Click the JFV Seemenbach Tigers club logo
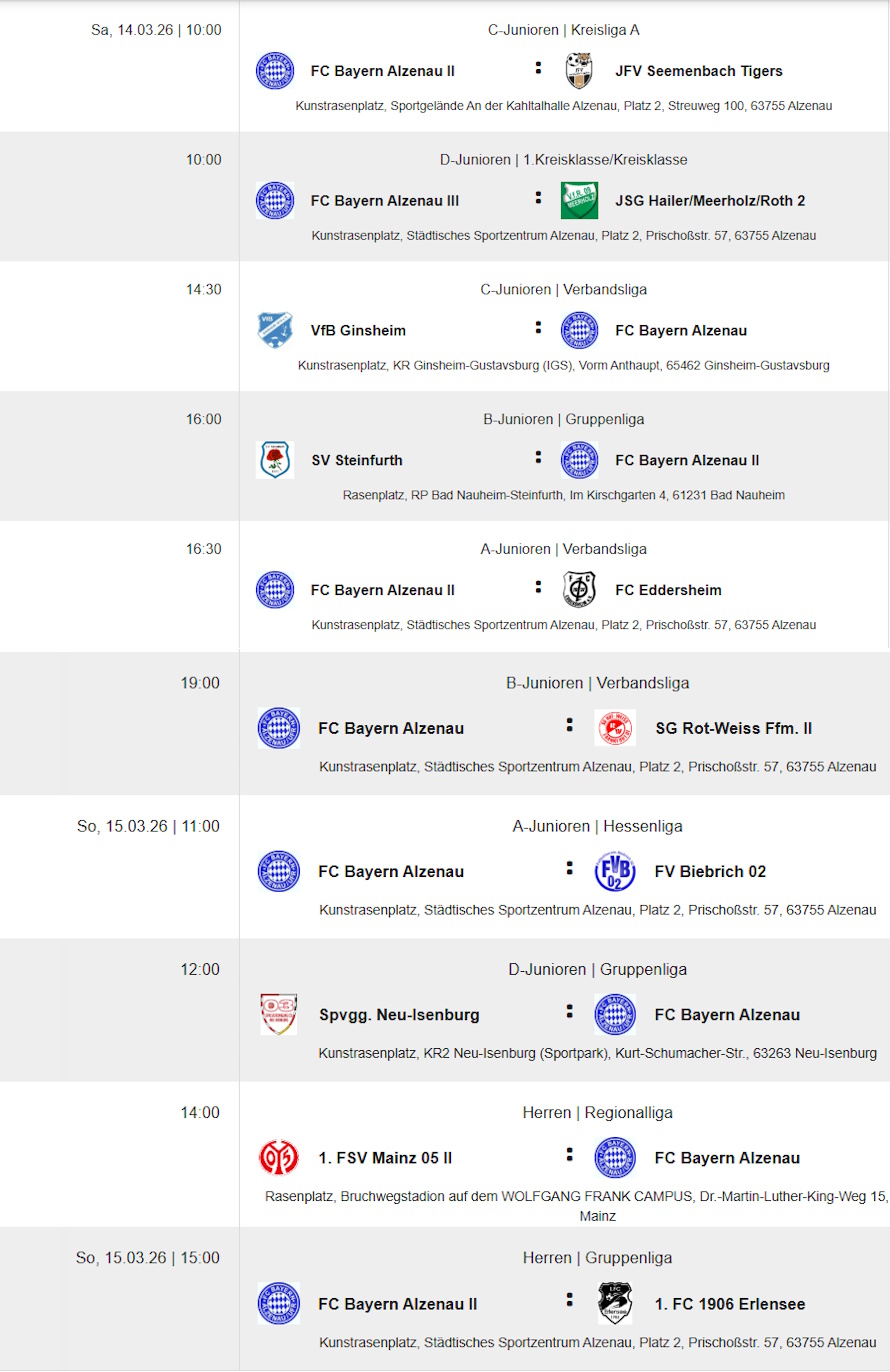The height and width of the screenshot is (1372, 890). pos(579,71)
